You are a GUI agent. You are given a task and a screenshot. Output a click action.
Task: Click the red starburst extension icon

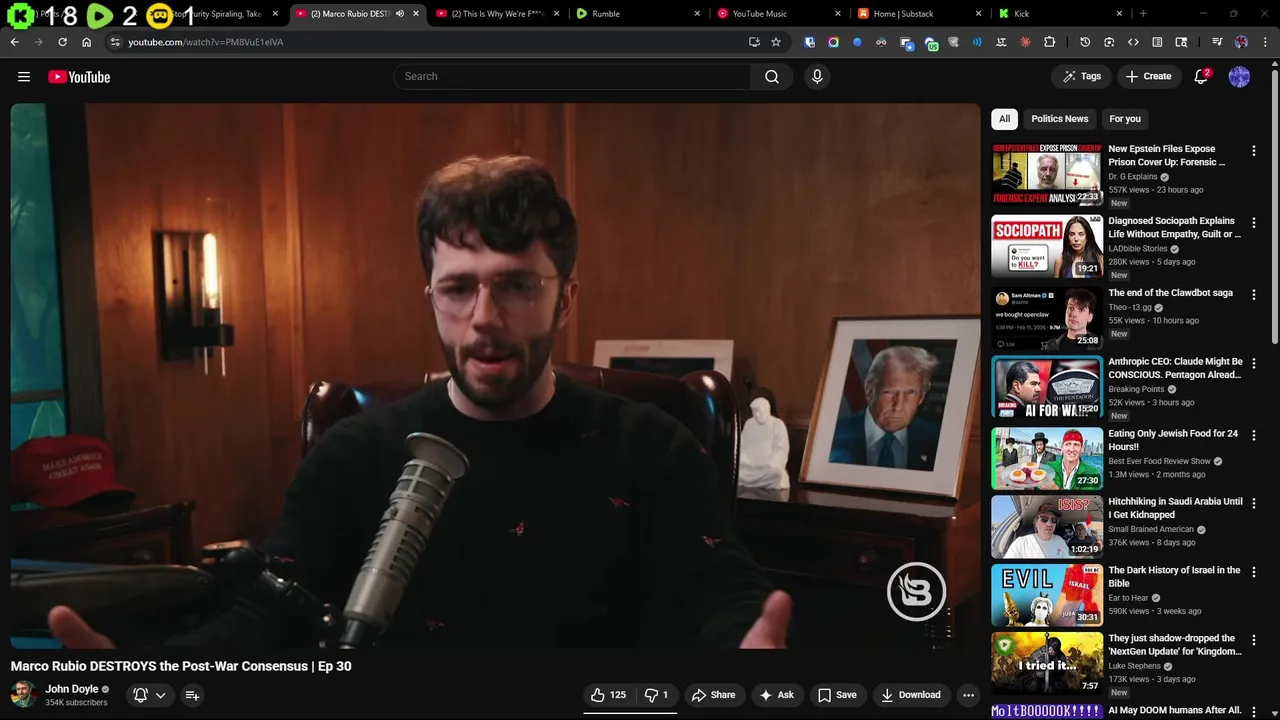point(1025,42)
